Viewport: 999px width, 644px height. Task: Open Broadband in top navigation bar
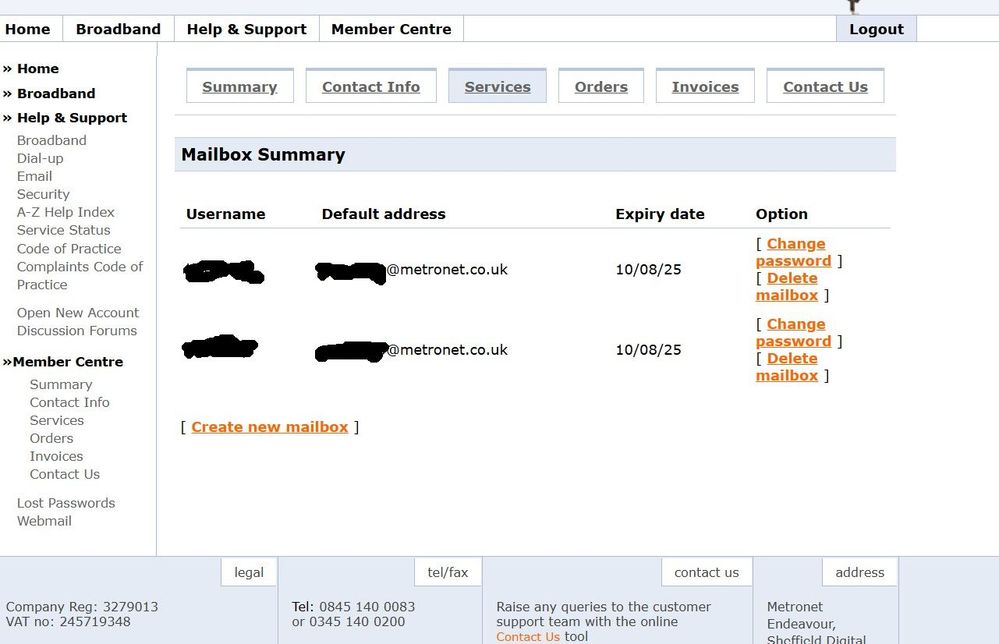tap(118, 29)
